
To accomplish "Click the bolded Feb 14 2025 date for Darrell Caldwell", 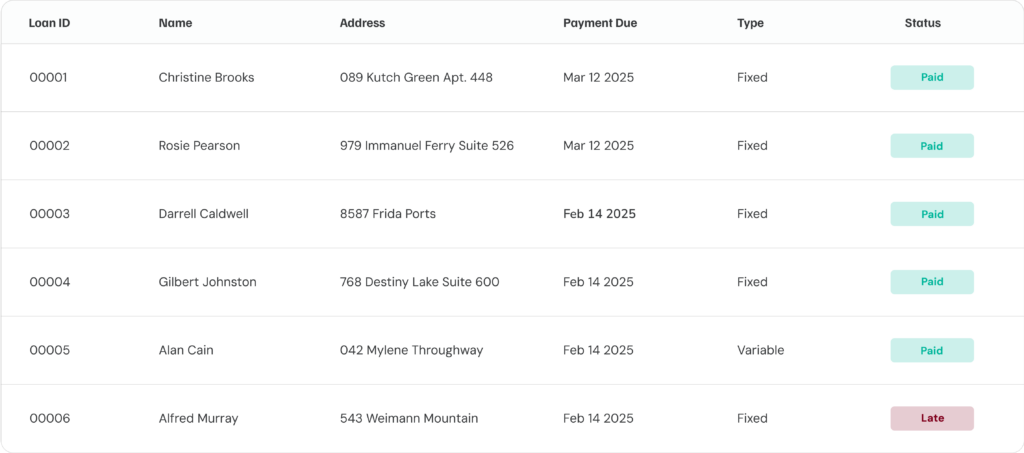I will tap(600, 214).
